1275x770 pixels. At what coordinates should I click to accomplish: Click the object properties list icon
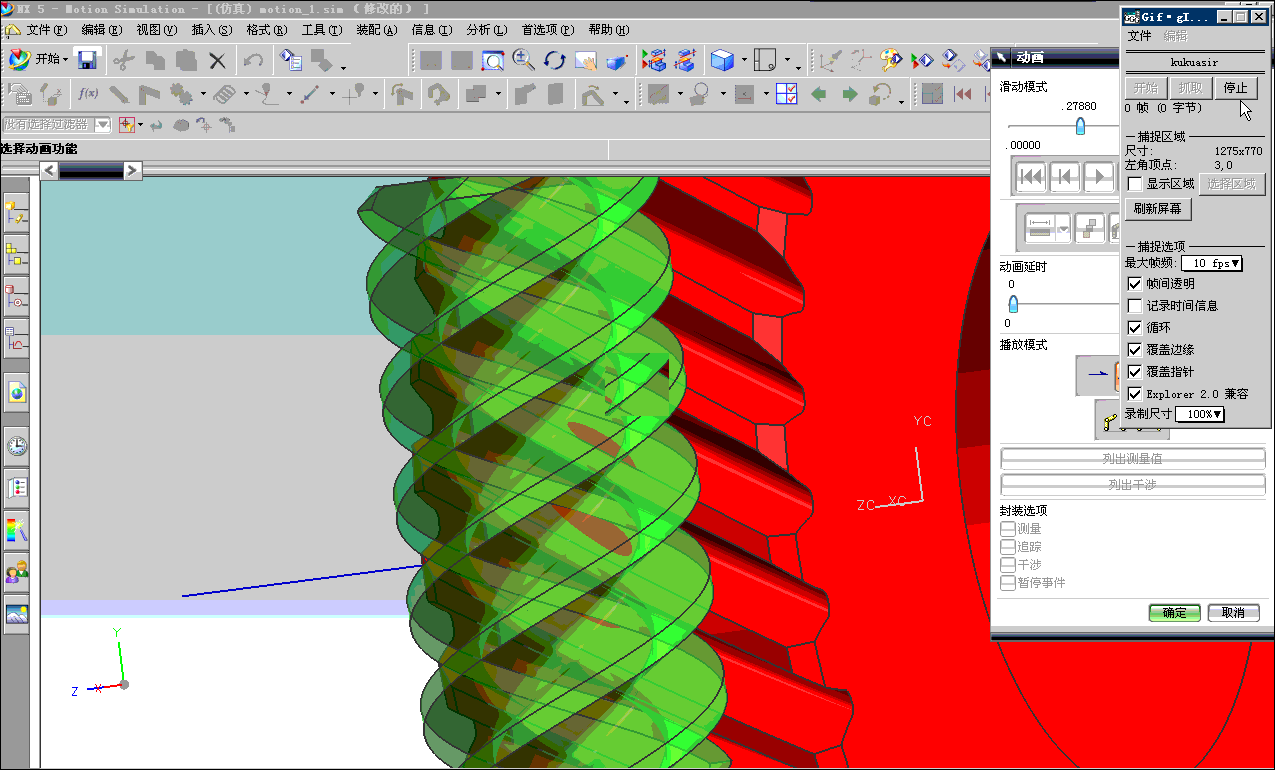(x=291, y=60)
